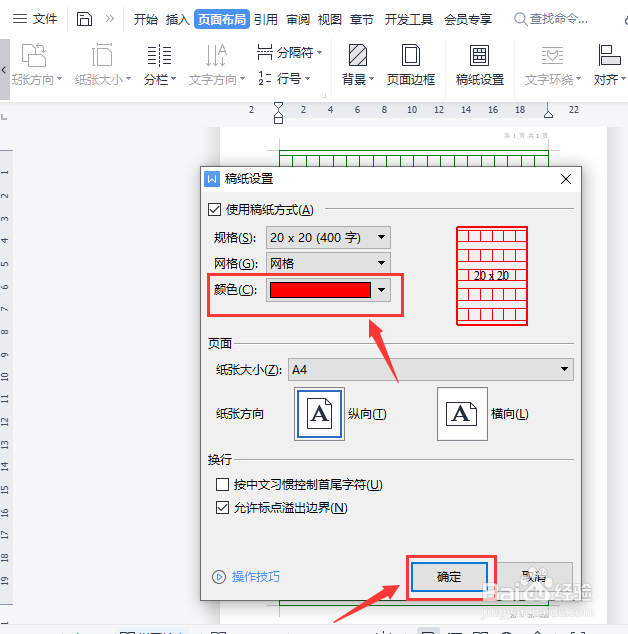Expand the 颜色 dropdown arrow
The image size is (628, 634).
pyautogui.click(x=381, y=290)
